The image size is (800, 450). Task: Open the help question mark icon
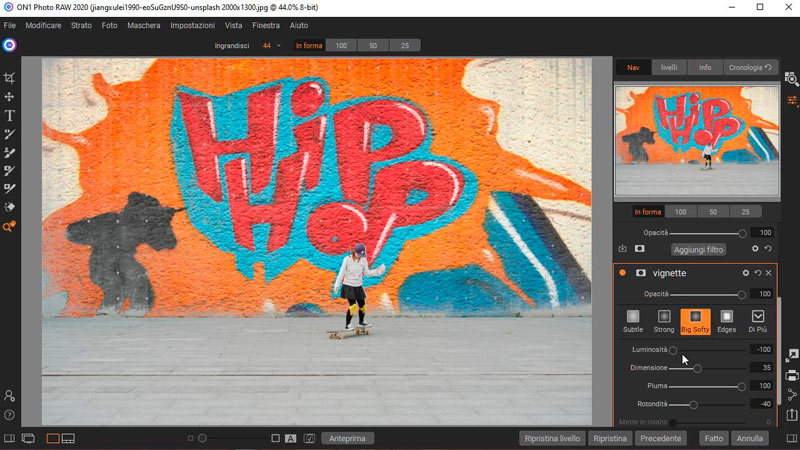(9, 415)
